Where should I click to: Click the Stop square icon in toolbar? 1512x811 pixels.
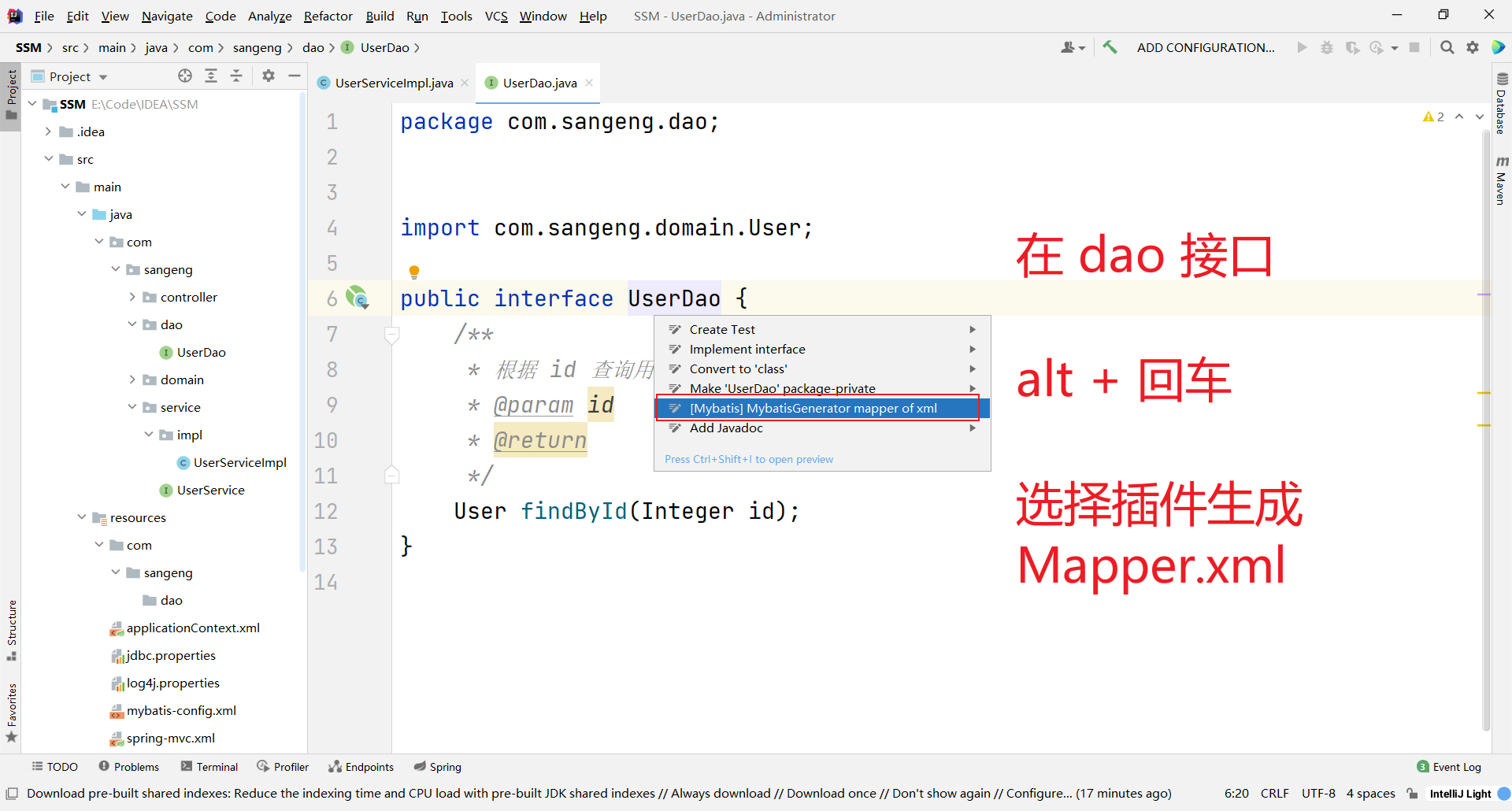coord(1414,47)
